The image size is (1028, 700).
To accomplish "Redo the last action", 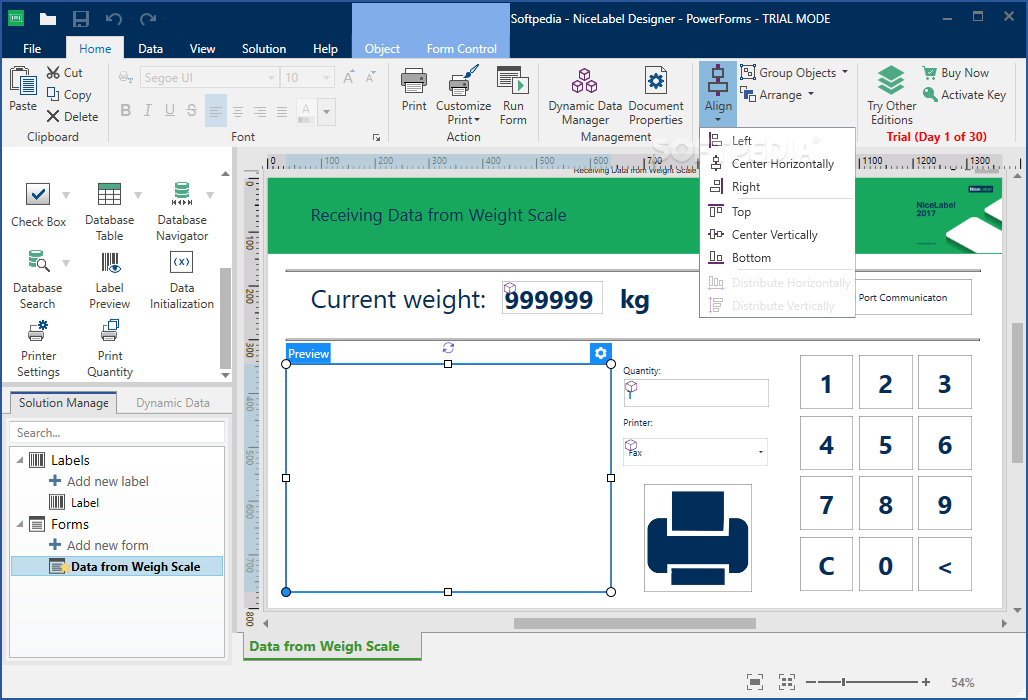I will 148,18.
